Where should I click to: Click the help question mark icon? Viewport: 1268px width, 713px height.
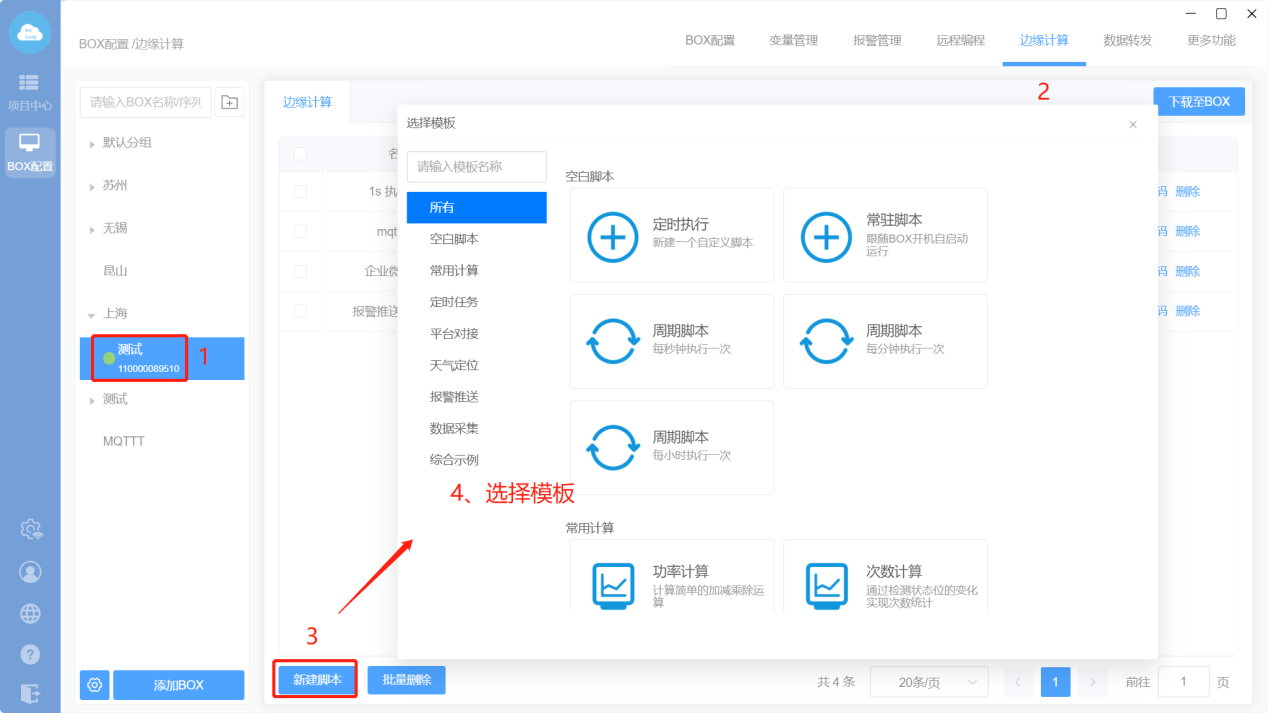point(31,654)
